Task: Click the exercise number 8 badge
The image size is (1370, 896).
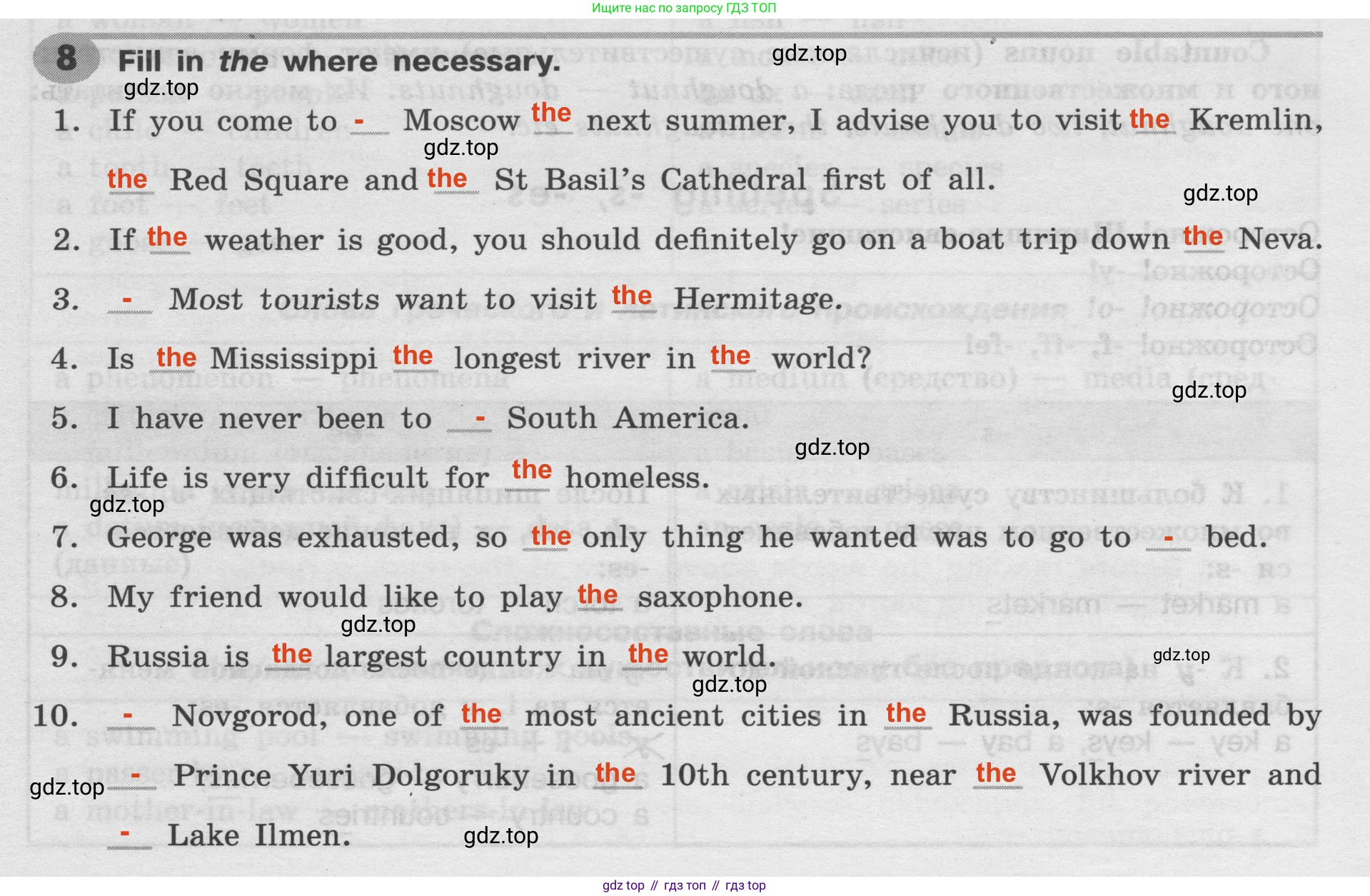Action: point(66,59)
